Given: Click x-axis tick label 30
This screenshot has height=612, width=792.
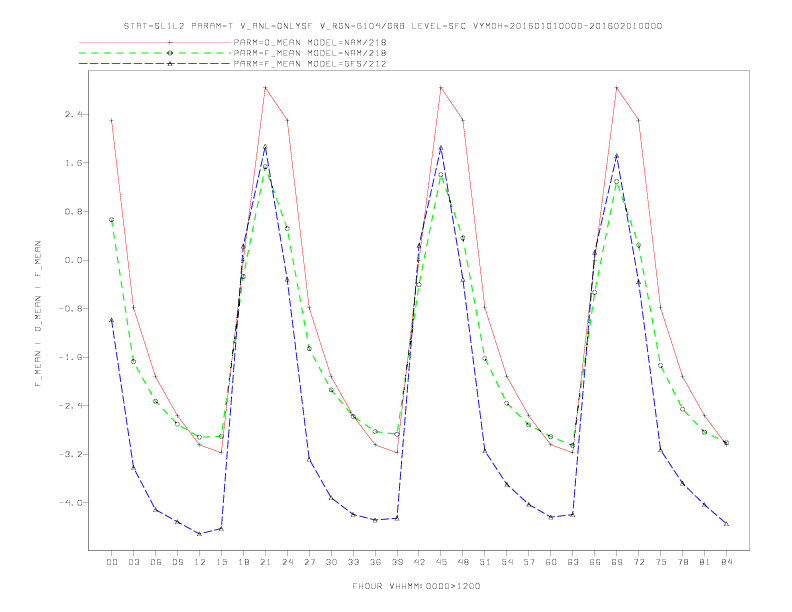Looking at the screenshot, I should pyautogui.click(x=331, y=562).
